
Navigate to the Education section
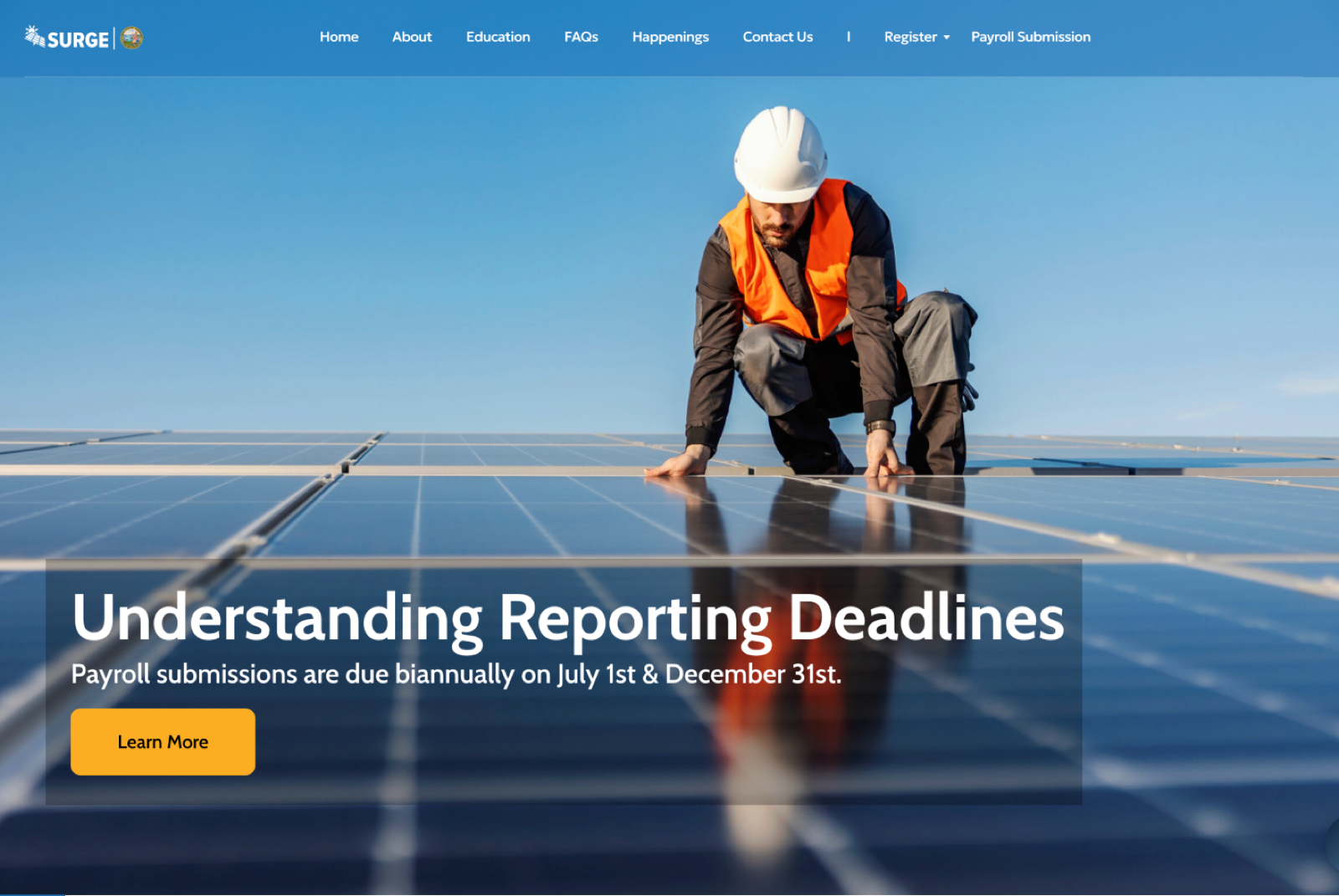(x=498, y=37)
